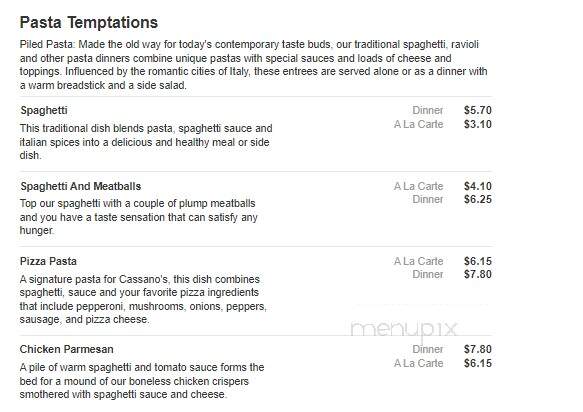
Task: Click the Piled Pasta intro paragraph
Action: pyautogui.click(x=254, y=65)
